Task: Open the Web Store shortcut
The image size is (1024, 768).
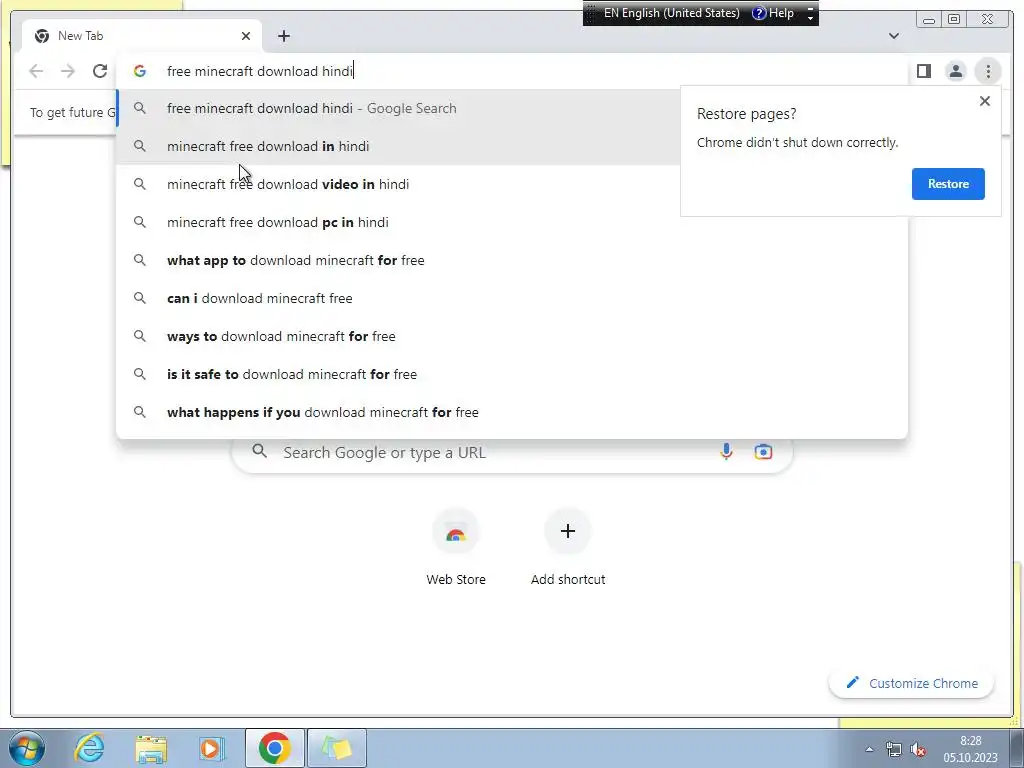Action: coord(456,549)
